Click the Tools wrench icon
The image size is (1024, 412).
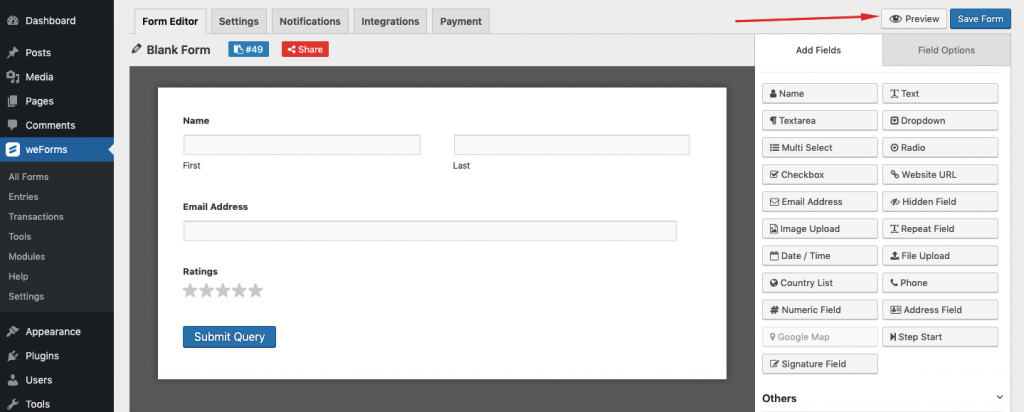(12, 404)
